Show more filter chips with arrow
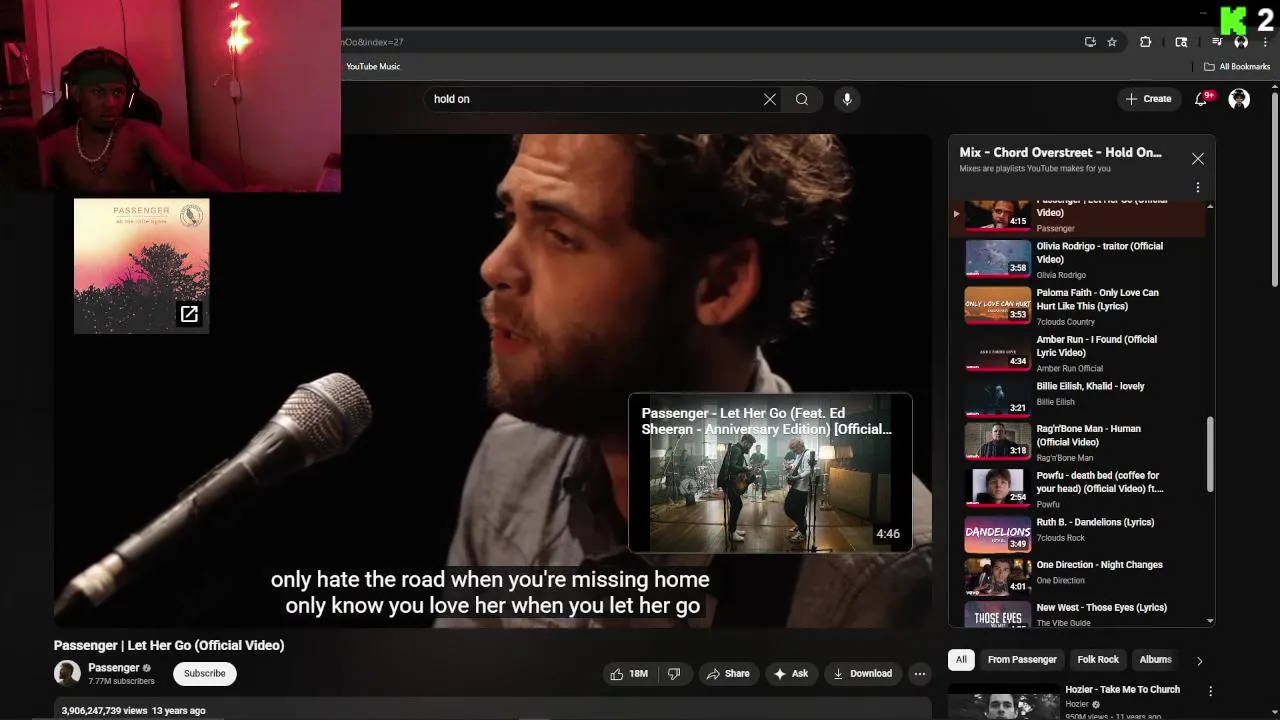Image resolution: width=1280 pixels, height=720 pixels. pyautogui.click(x=1199, y=660)
